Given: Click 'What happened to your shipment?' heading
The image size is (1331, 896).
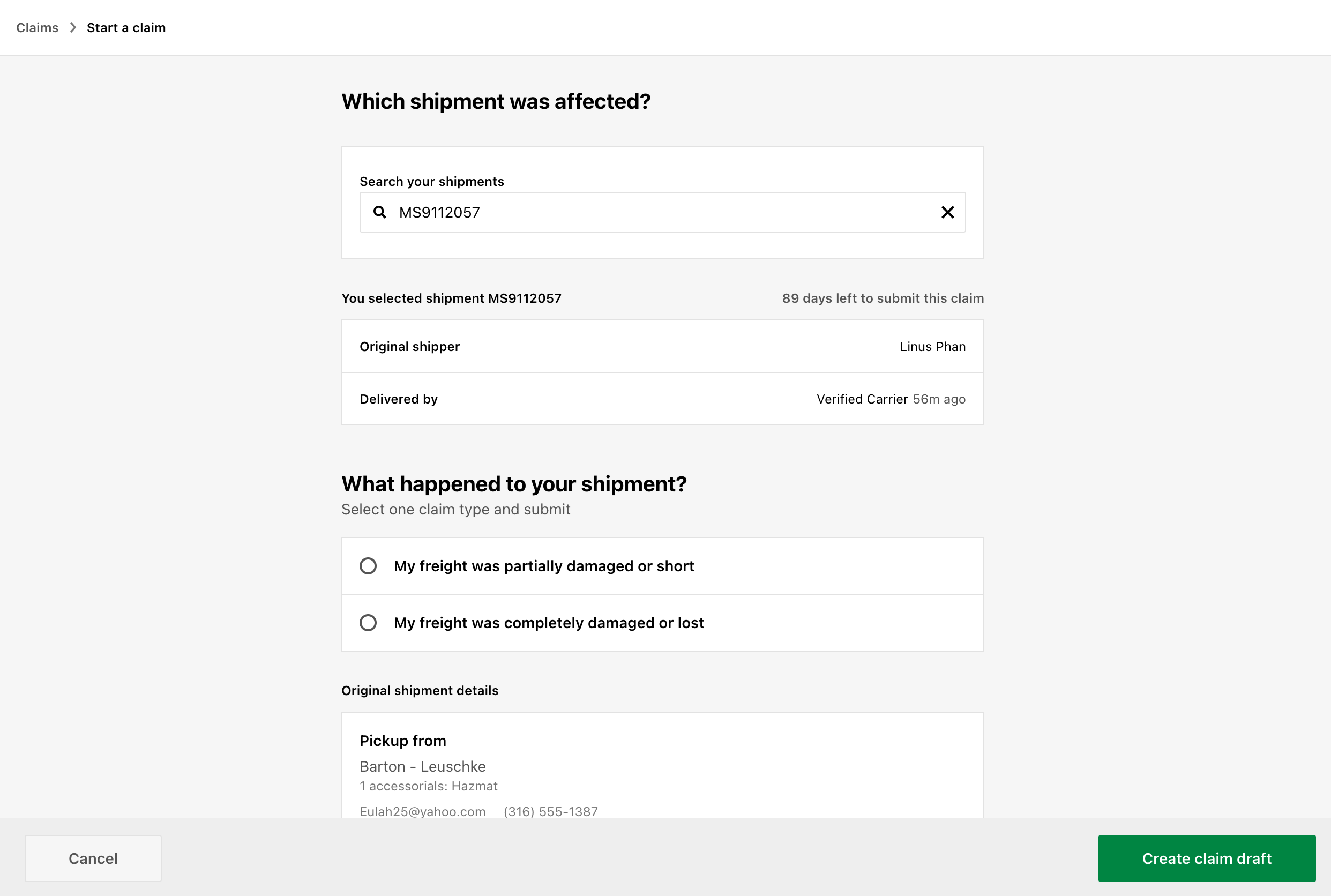Looking at the screenshot, I should (514, 484).
